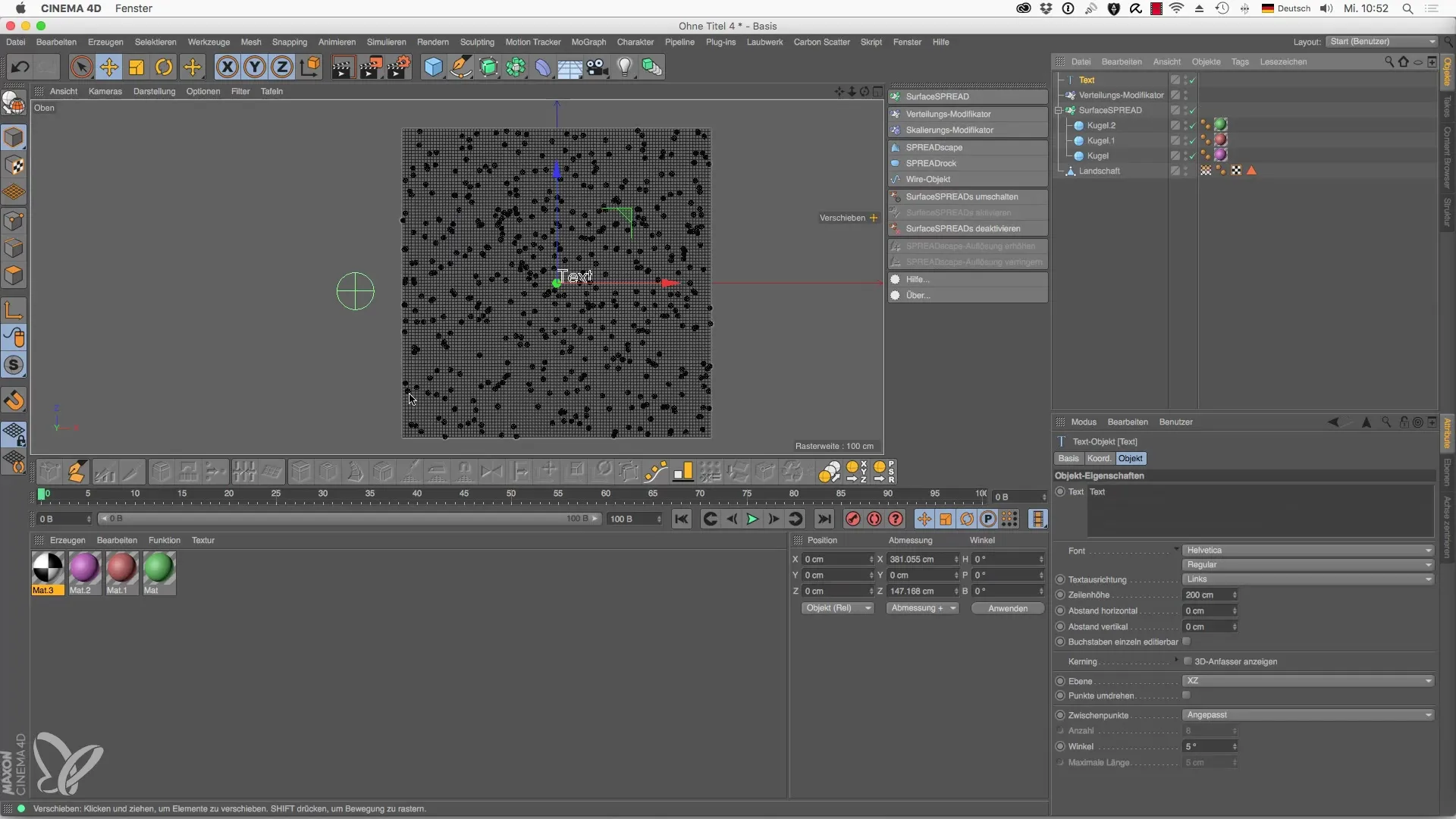The width and height of the screenshot is (1456, 819).
Task: Select the Rotate tool icon
Action: 164,67
